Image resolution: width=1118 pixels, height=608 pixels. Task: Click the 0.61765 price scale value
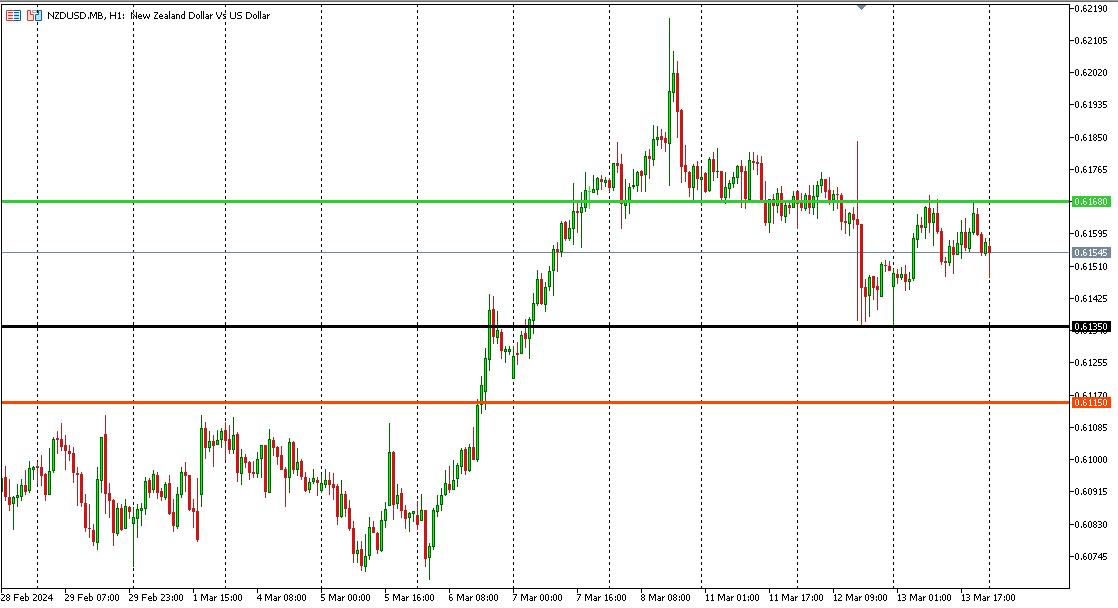pyautogui.click(x=1091, y=170)
